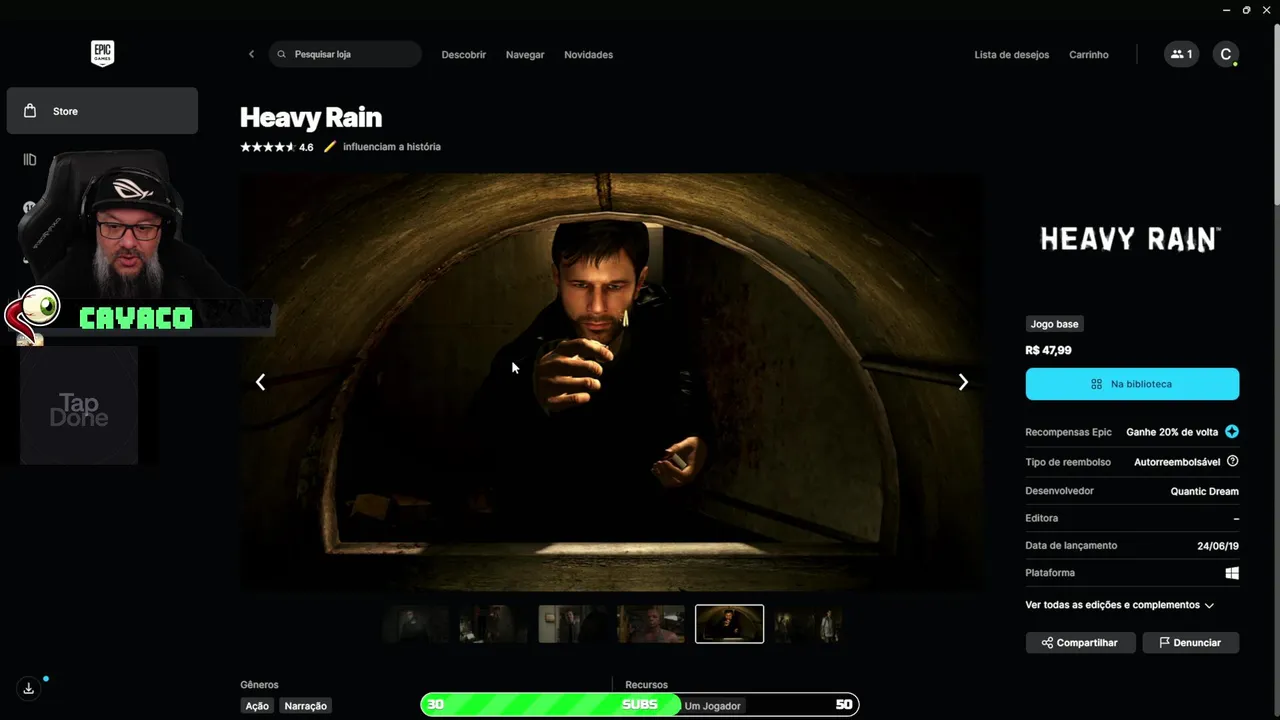Show next screenshot with right arrow
The height and width of the screenshot is (720, 1280).
tap(963, 382)
